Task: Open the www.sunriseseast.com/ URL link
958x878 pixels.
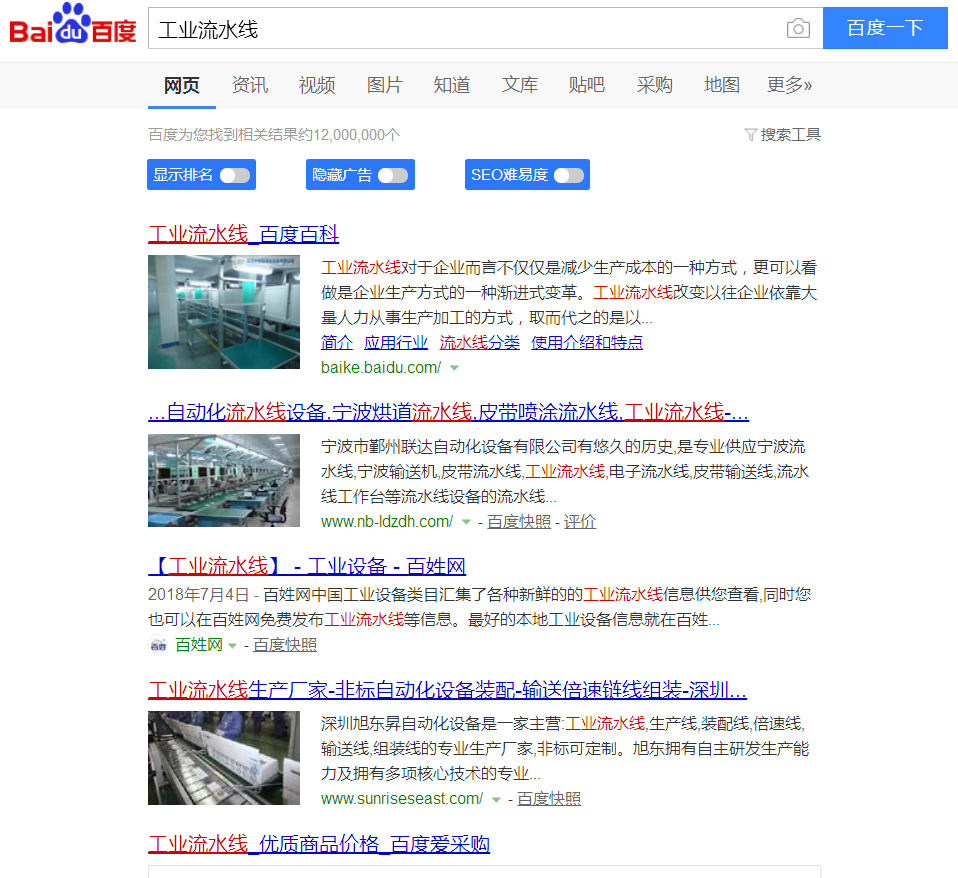Action: tap(402, 799)
